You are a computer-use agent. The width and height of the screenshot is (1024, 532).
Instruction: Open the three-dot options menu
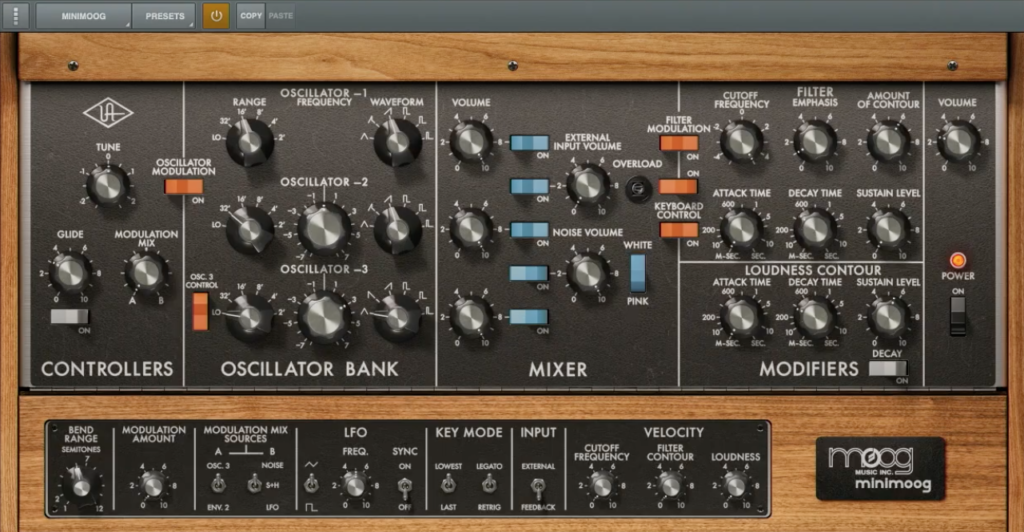click(x=16, y=16)
